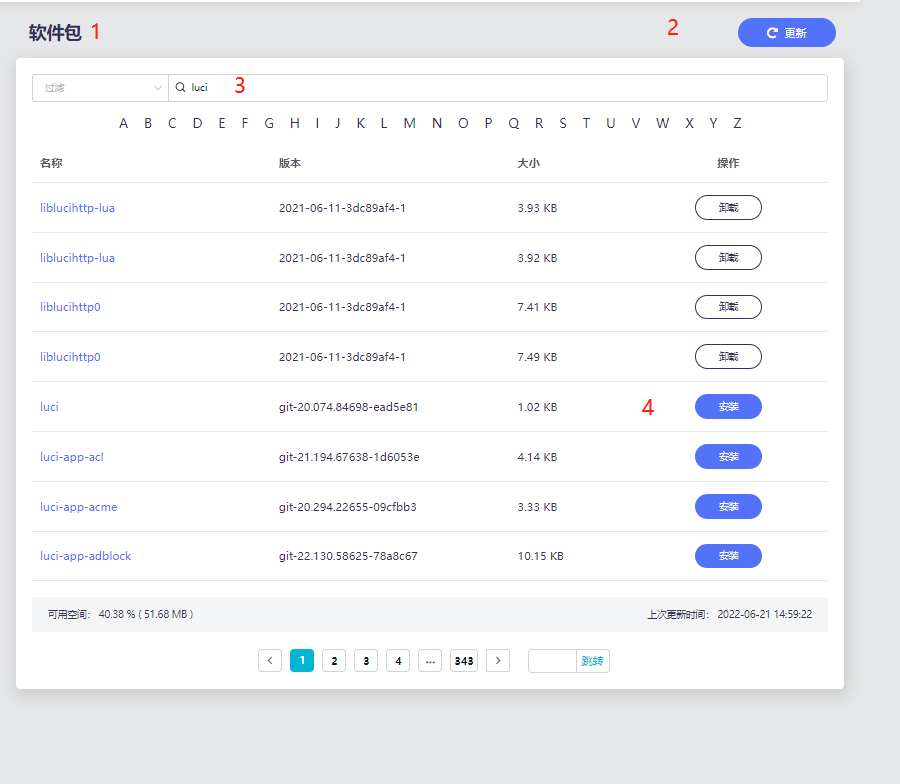Click the 跳转 jump button
The width and height of the screenshot is (900, 784).
592,661
